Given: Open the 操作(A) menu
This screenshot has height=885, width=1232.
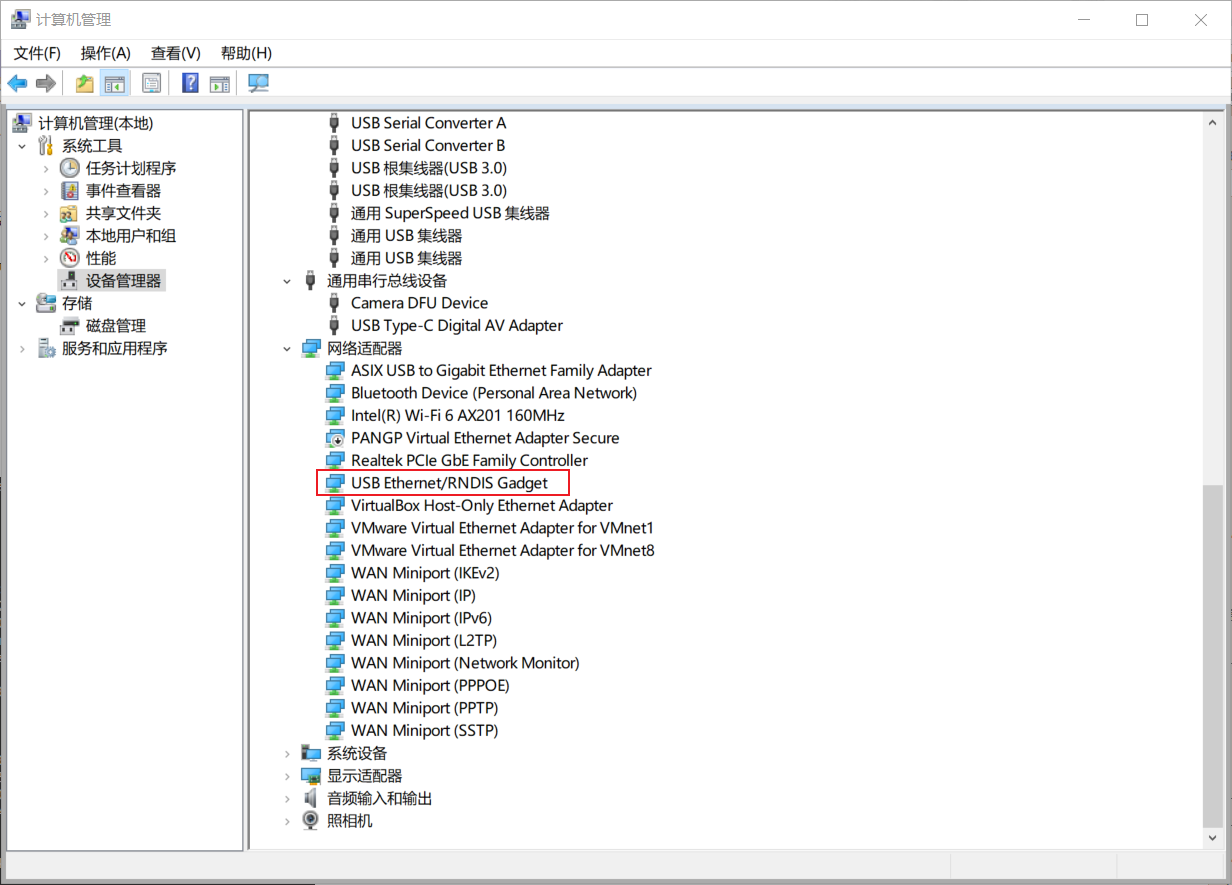Looking at the screenshot, I should click(105, 53).
